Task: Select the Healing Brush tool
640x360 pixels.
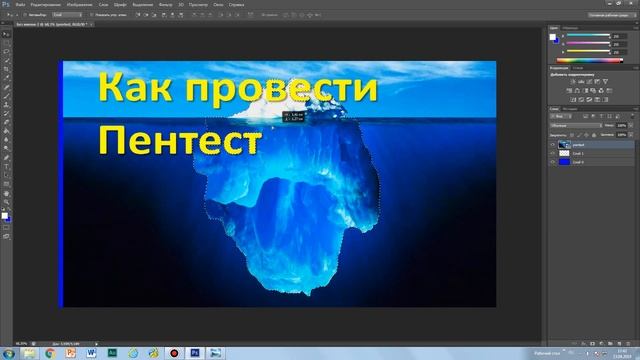Action: [6, 87]
